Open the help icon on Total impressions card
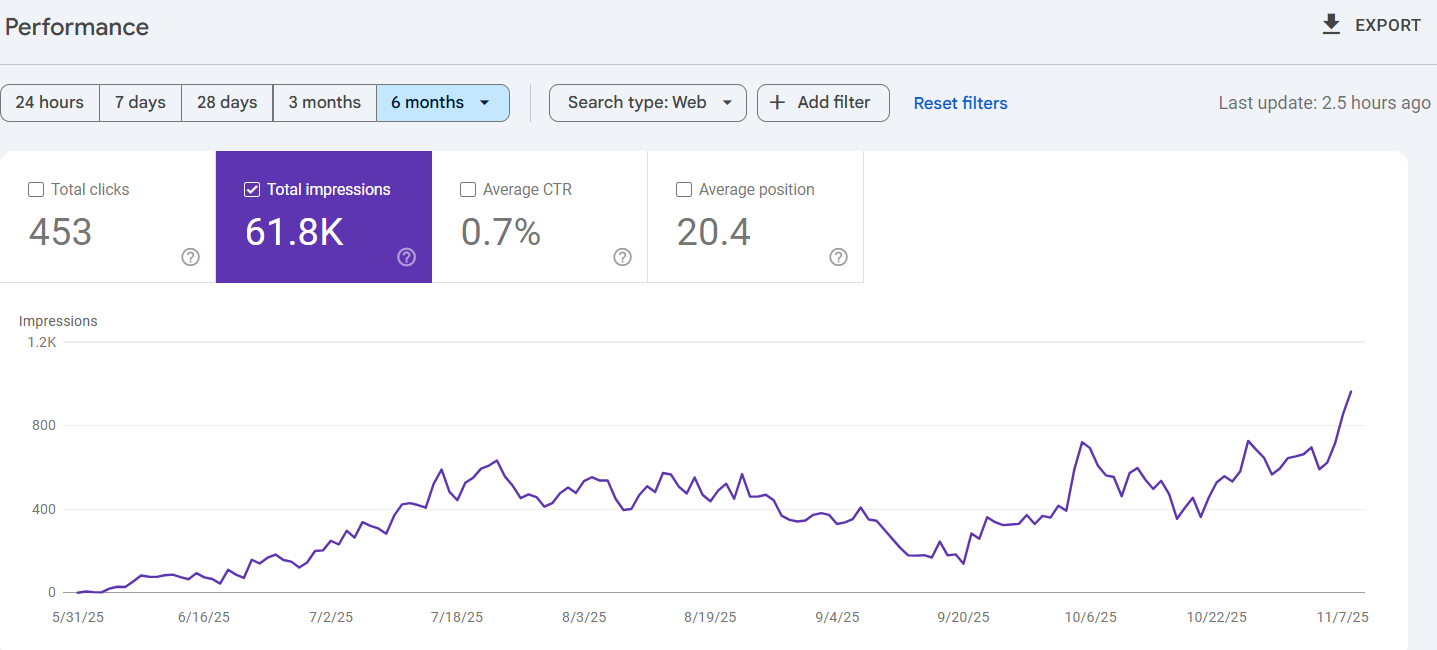Viewport: 1437px width, 650px height. coord(406,257)
